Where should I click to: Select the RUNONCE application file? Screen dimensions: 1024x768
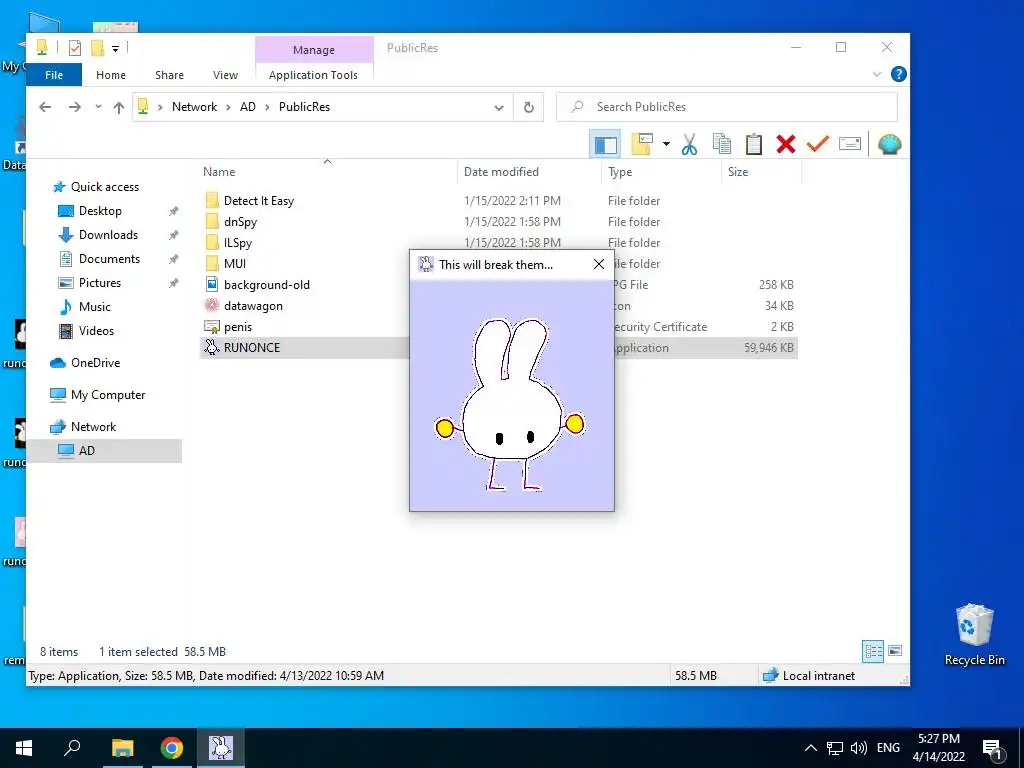pos(251,347)
